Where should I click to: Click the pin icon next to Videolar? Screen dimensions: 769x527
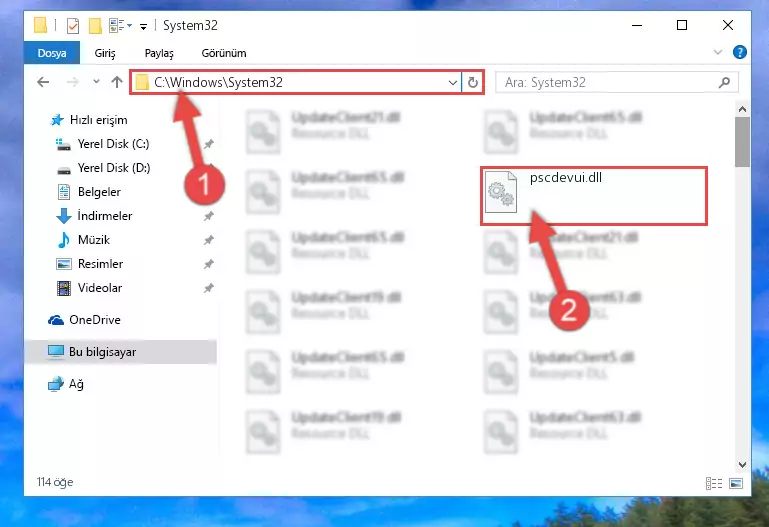(x=209, y=288)
